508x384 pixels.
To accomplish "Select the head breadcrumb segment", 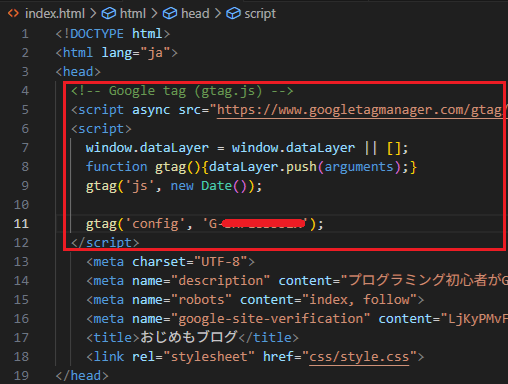I will tap(195, 14).
